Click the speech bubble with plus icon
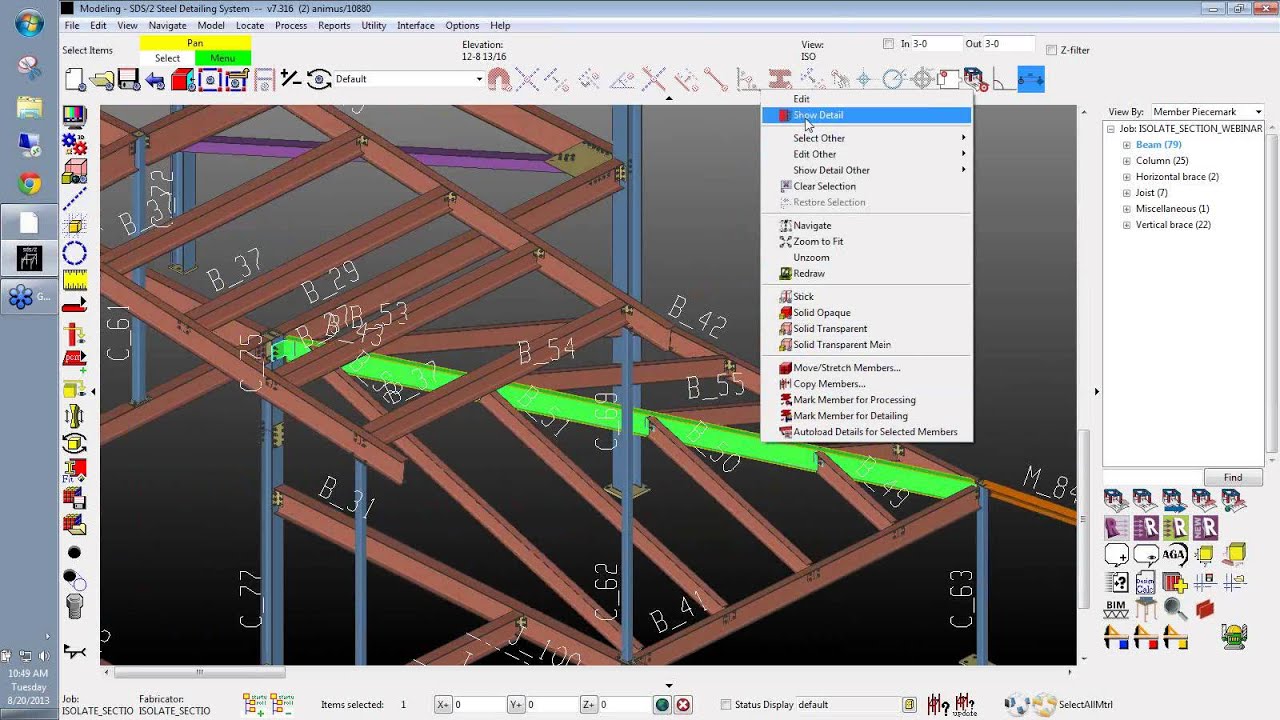This screenshot has width=1280, height=720. [1116, 554]
